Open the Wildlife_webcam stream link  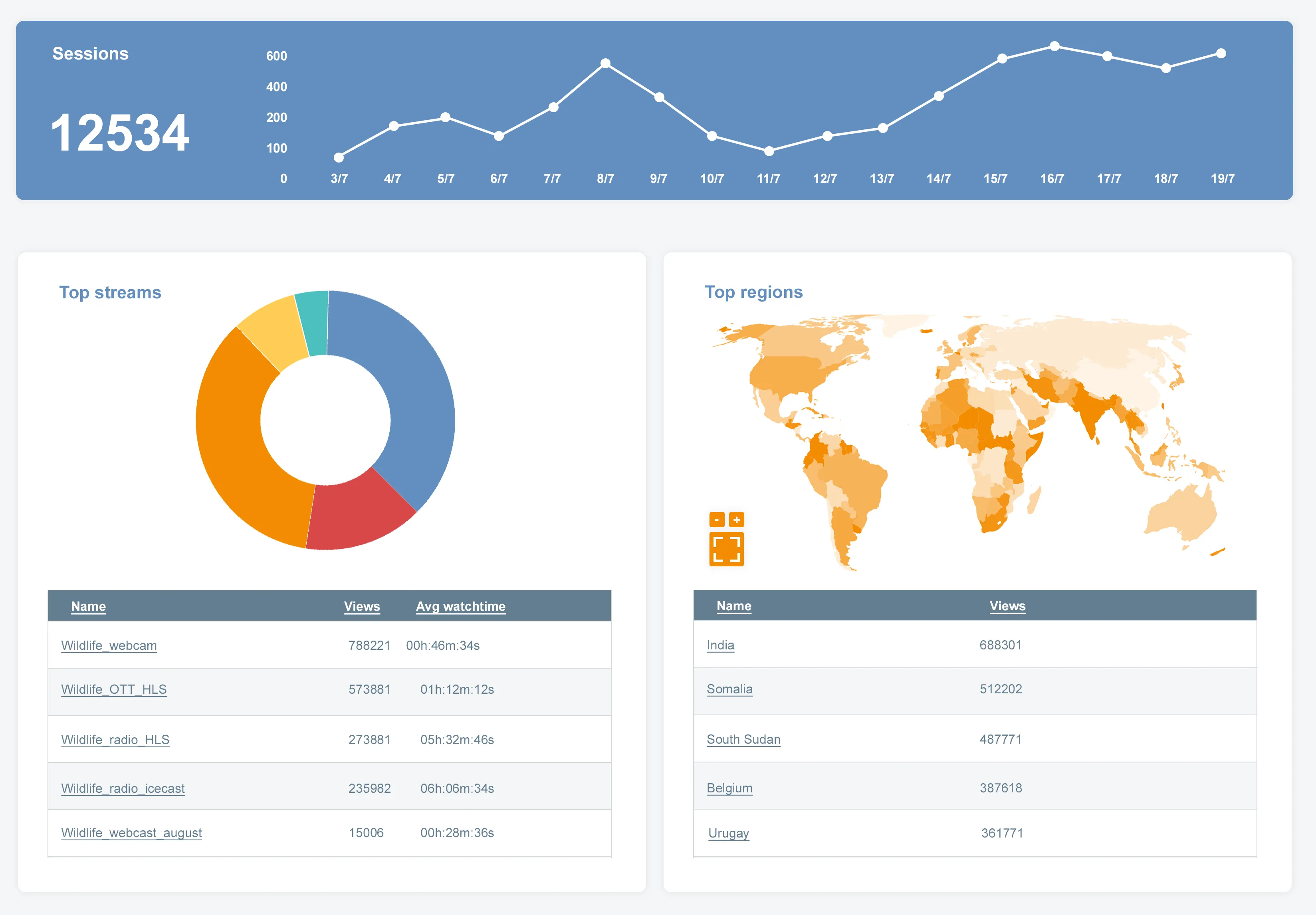coord(109,645)
